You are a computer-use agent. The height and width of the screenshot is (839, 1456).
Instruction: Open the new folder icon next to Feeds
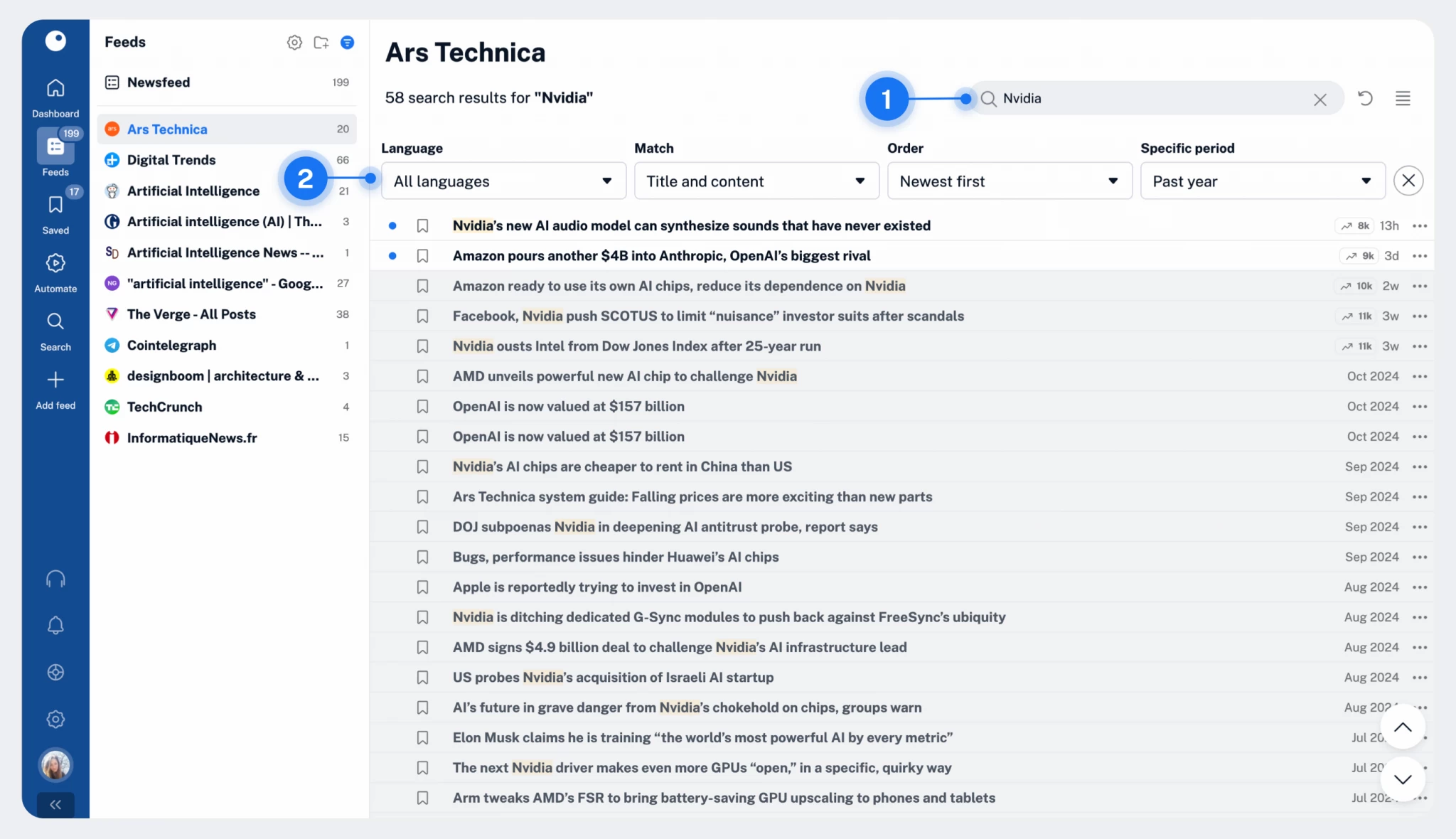(321, 42)
